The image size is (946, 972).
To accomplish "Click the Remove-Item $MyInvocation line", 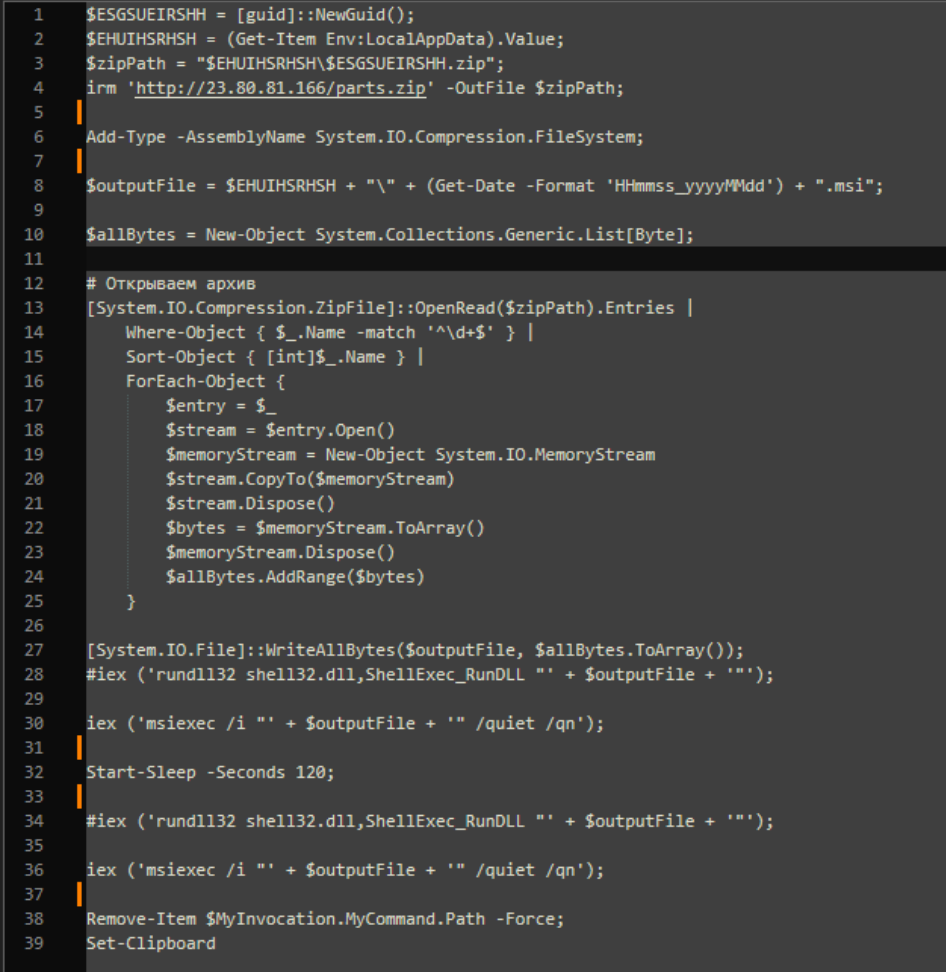I will click(325, 919).
